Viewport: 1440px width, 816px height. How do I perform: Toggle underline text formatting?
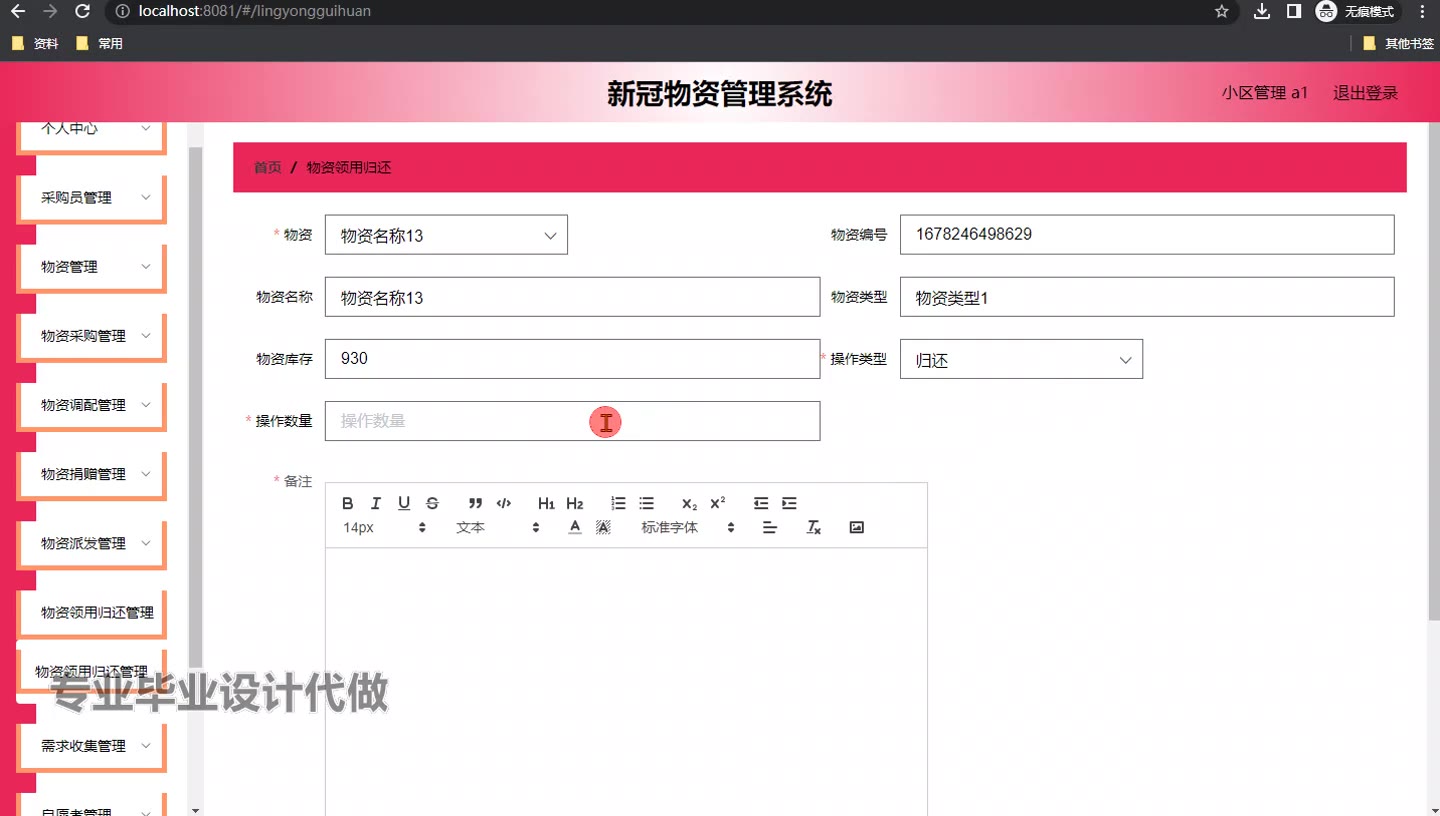404,503
